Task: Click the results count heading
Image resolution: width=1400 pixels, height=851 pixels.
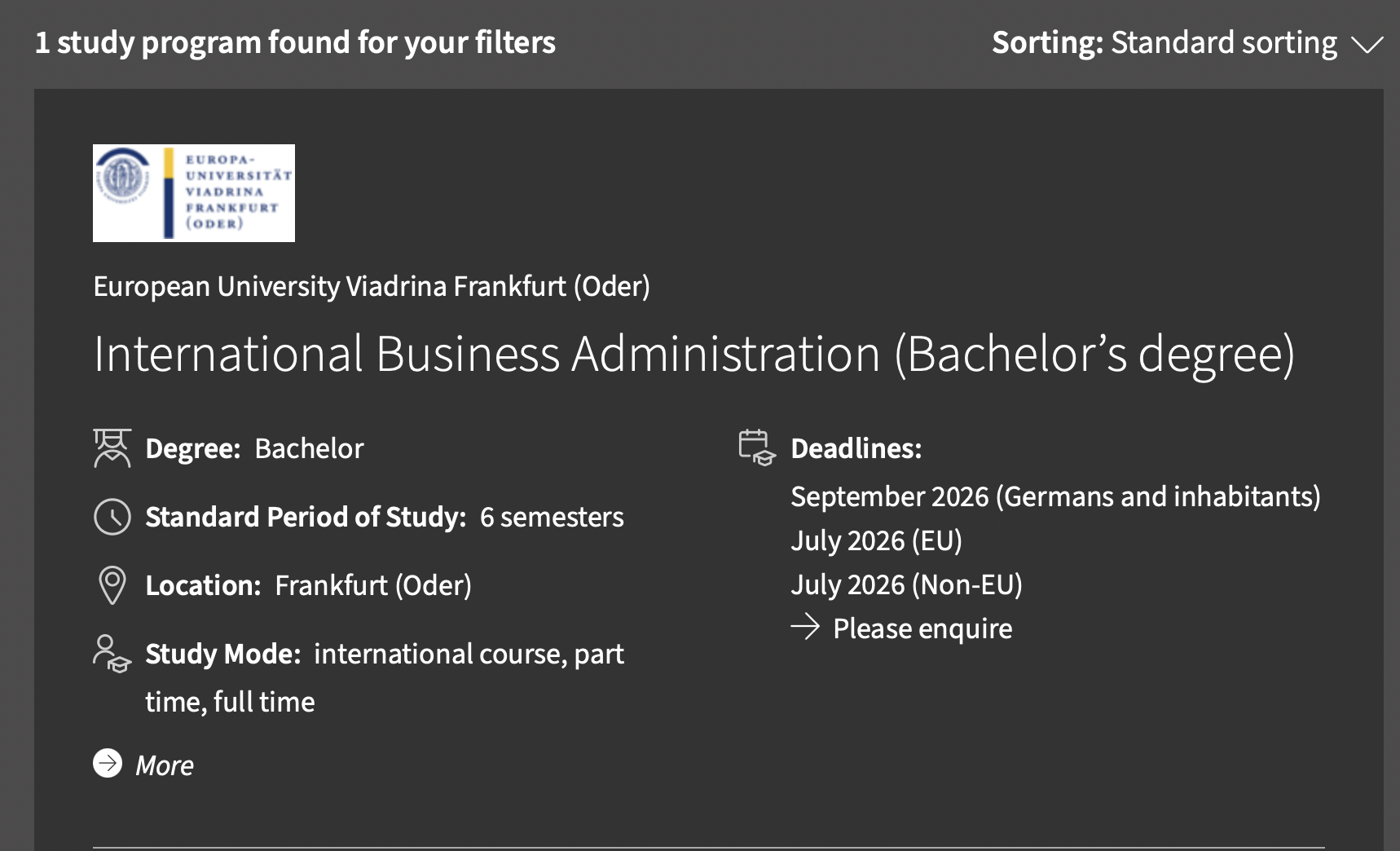Action: click(x=295, y=42)
